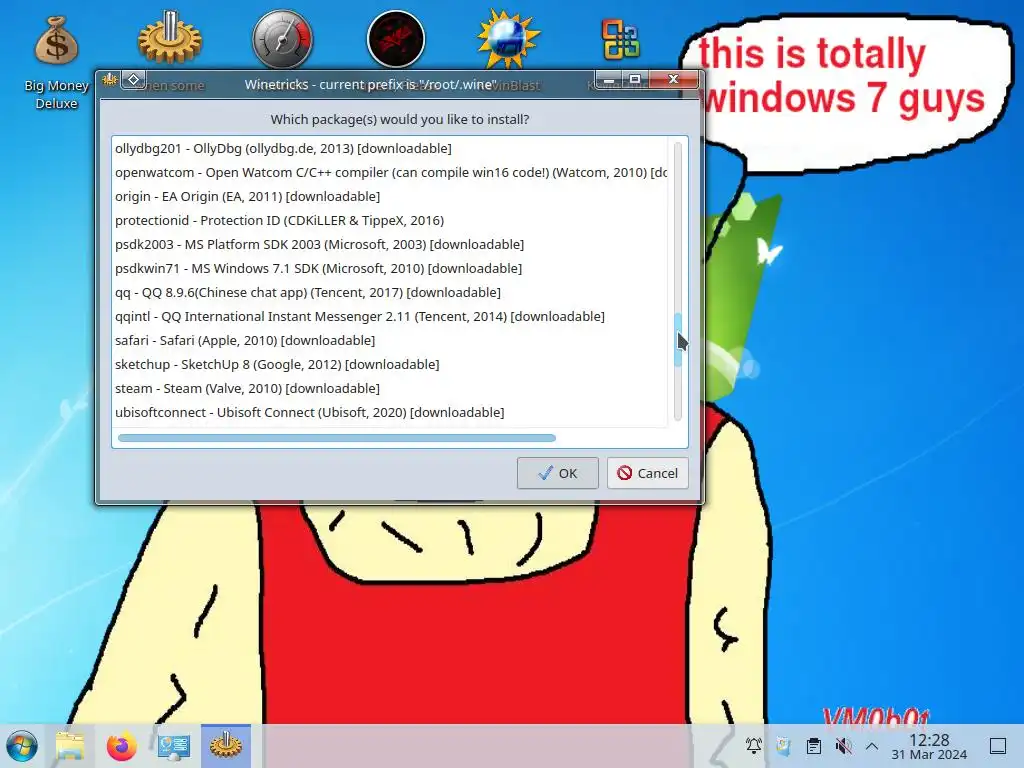Open the speedometer gauge desktop icon
This screenshot has width=1024, height=768.
(x=283, y=39)
